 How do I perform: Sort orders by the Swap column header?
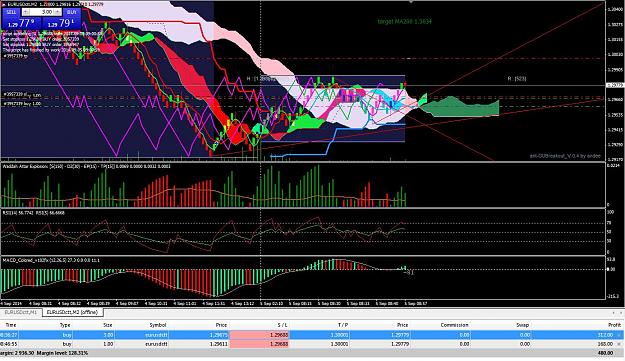click(x=523, y=325)
